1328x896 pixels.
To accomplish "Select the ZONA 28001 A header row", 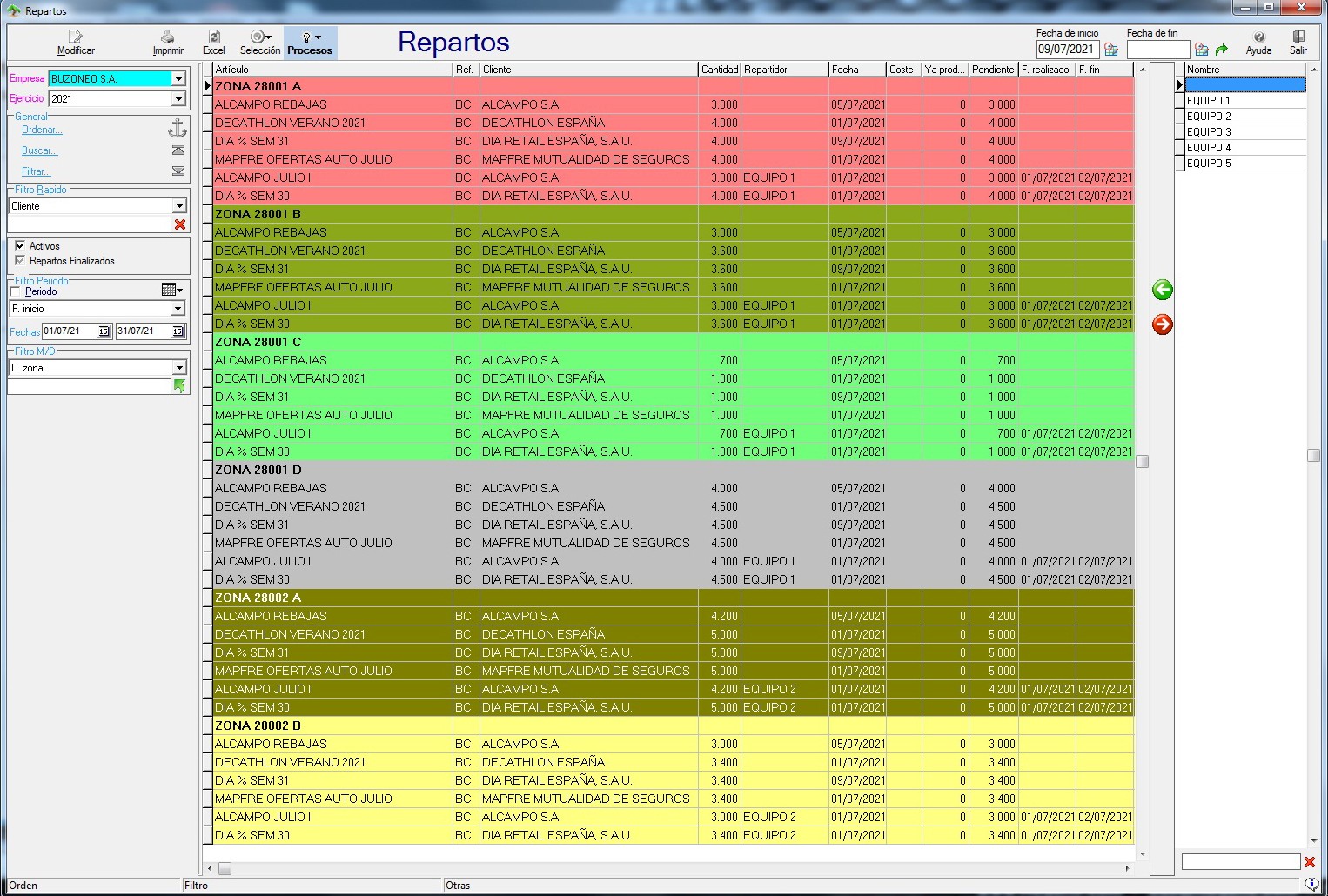I will 674,86.
